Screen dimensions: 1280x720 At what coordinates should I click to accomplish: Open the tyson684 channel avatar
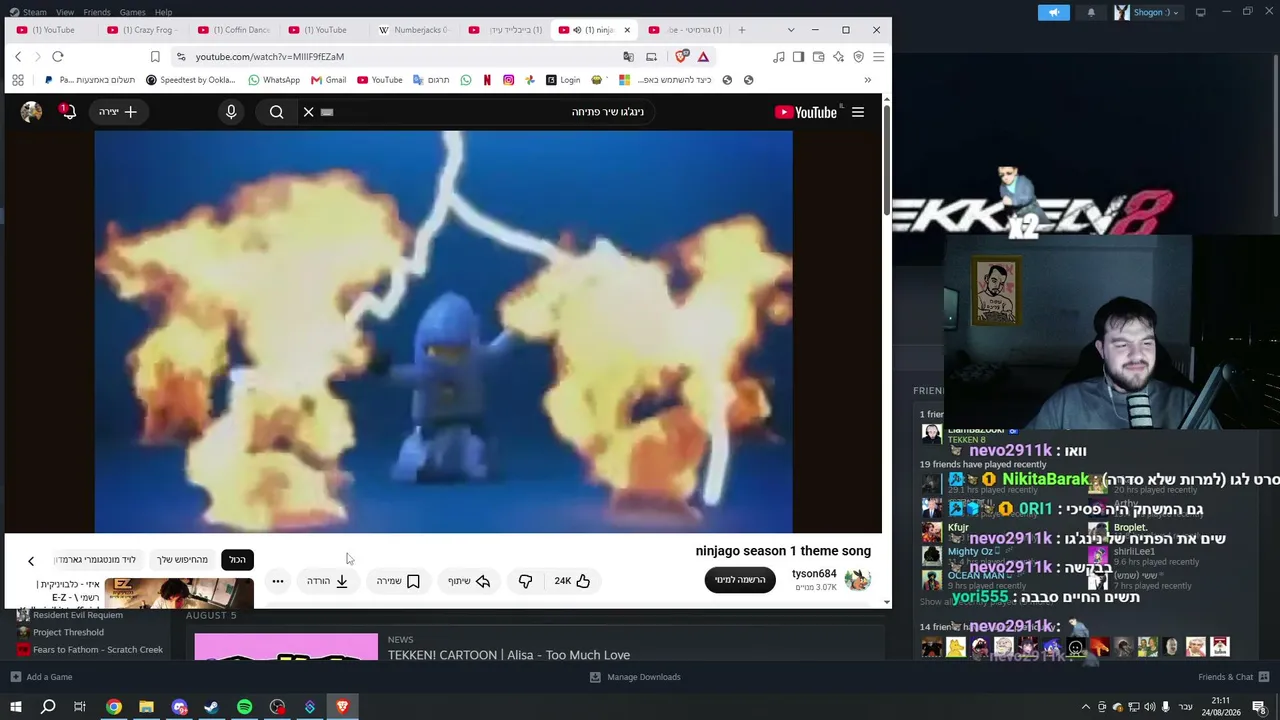click(x=858, y=580)
